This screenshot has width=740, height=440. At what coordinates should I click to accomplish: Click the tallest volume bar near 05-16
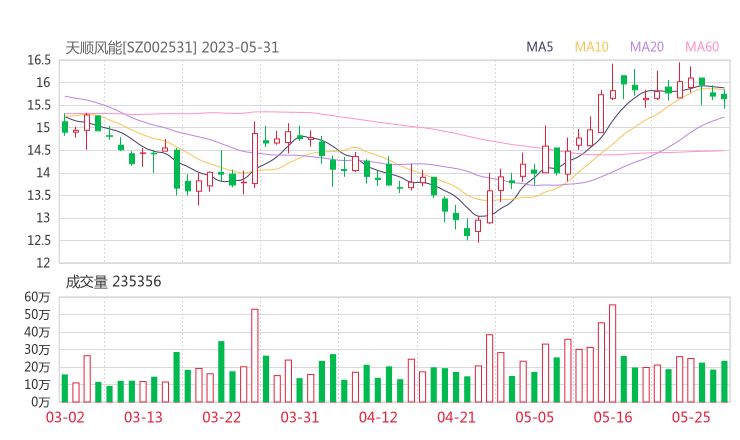point(613,354)
